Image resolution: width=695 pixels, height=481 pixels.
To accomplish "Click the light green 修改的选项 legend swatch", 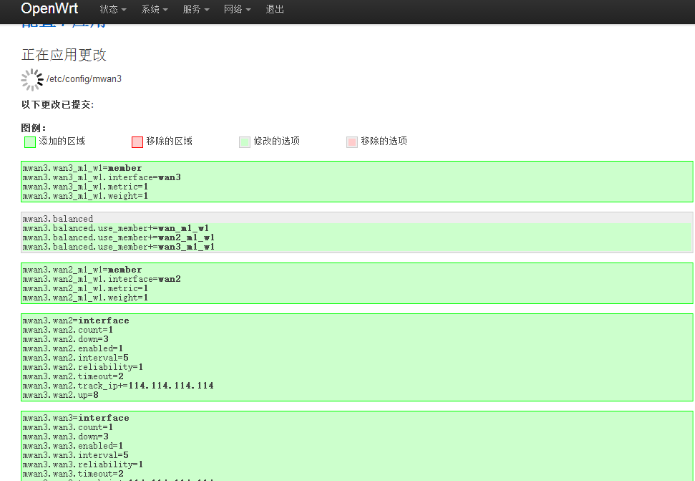I will [x=245, y=142].
